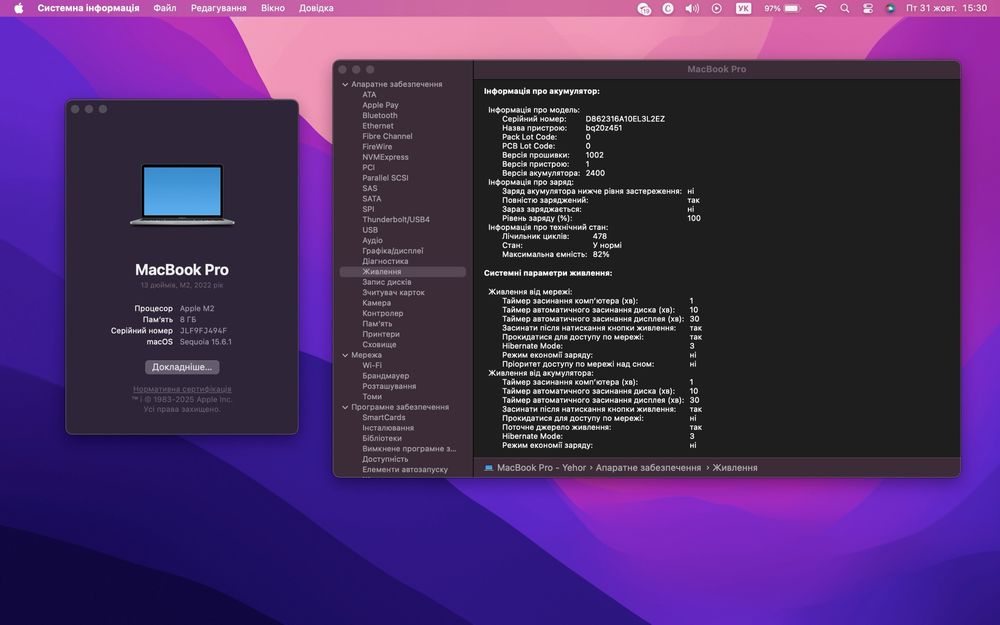The height and width of the screenshot is (625, 1000).
Task: Select Аудіо in the sidebar
Action: point(372,240)
